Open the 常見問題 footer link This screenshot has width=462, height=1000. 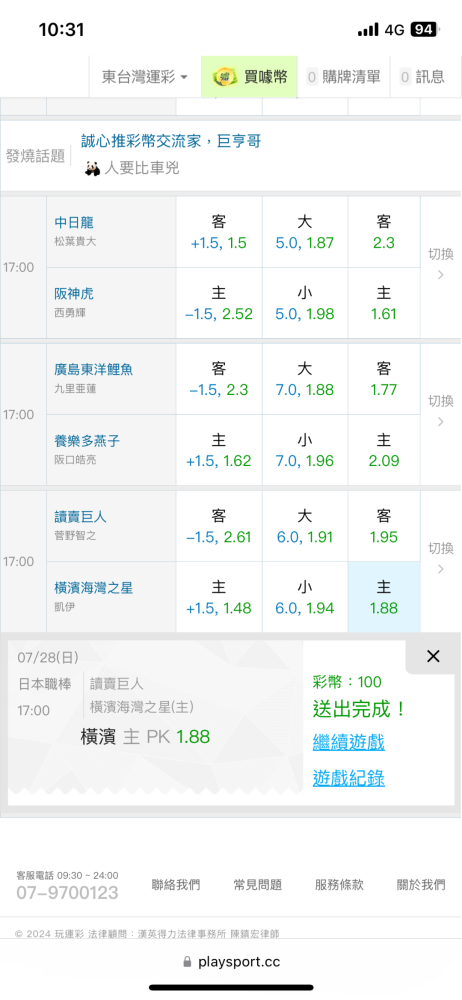pos(257,885)
